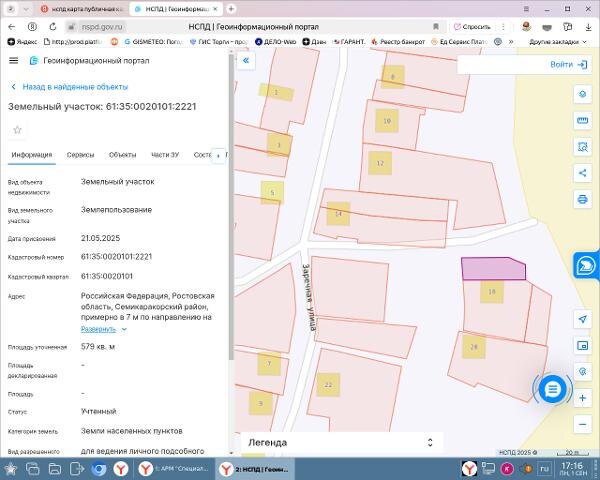Open the ГАРАНТ bookmark

click(349, 42)
